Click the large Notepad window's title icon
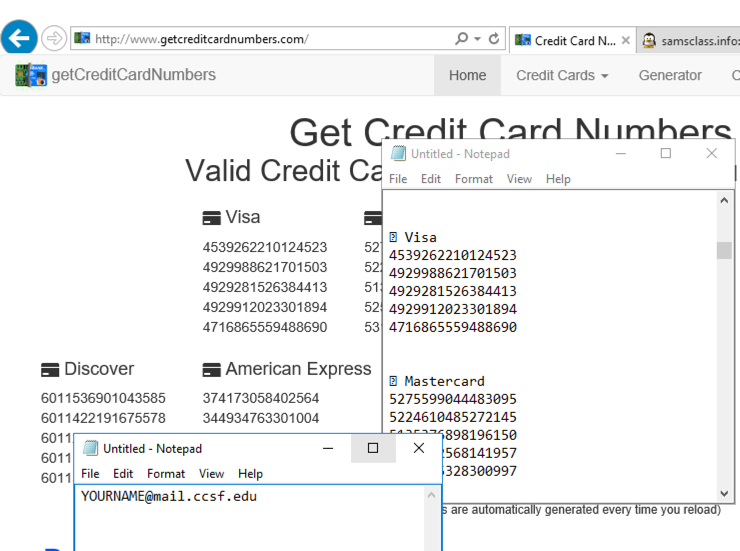Screen dimensions: 740x551 pos(398,153)
